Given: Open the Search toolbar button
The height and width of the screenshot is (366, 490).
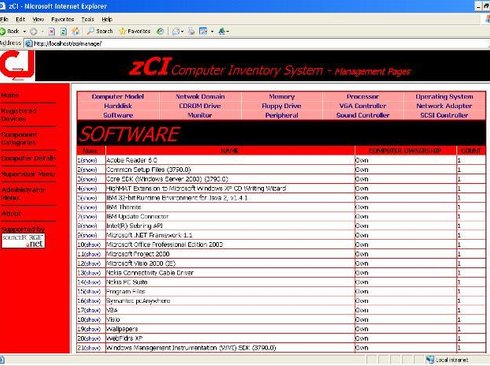Looking at the screenshot, I should coord(100,31).
